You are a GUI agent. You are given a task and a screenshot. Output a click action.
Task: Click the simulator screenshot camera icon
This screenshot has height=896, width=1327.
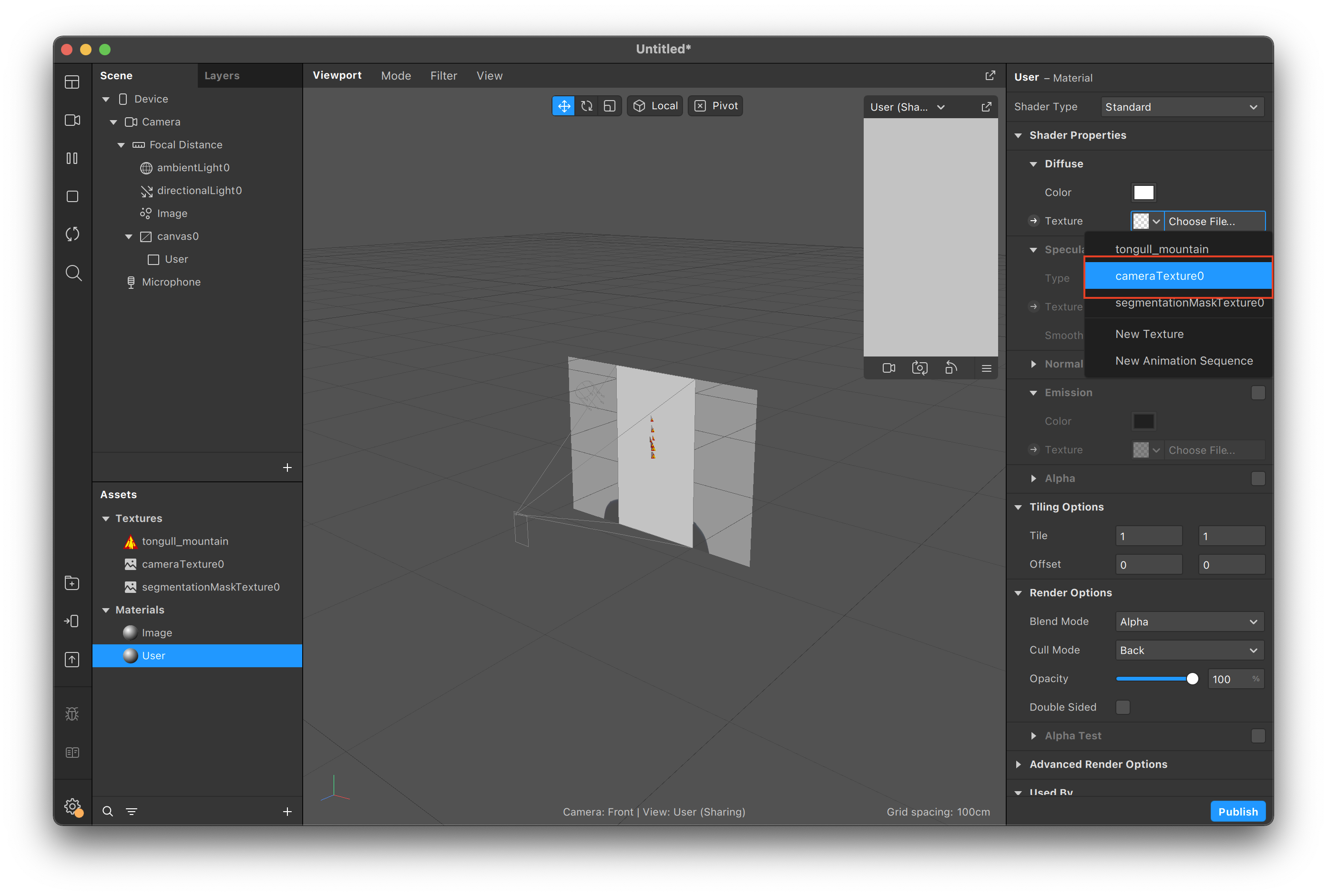pyautogui.click(x=919, y=368)
